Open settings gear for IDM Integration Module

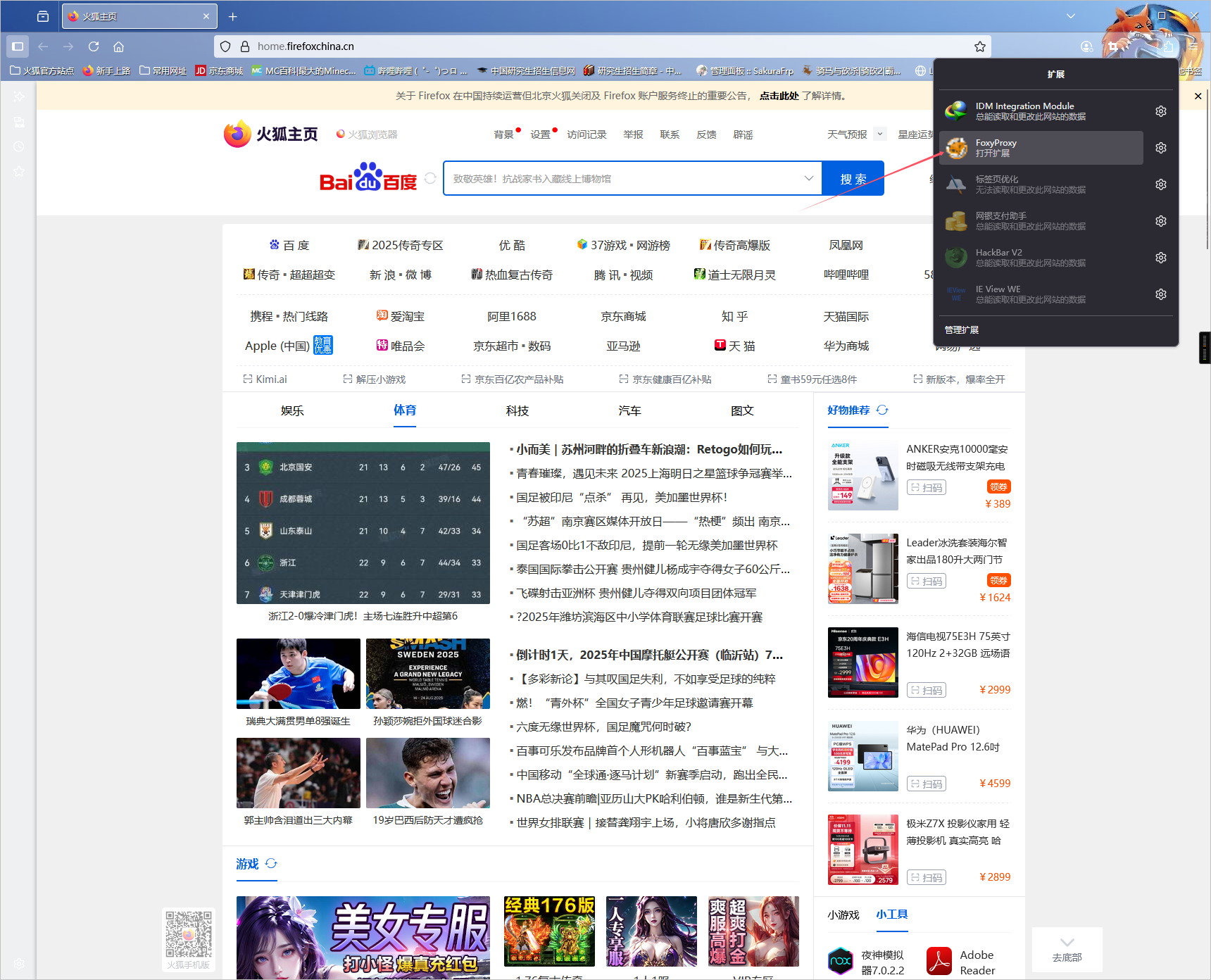[1161, 111]
